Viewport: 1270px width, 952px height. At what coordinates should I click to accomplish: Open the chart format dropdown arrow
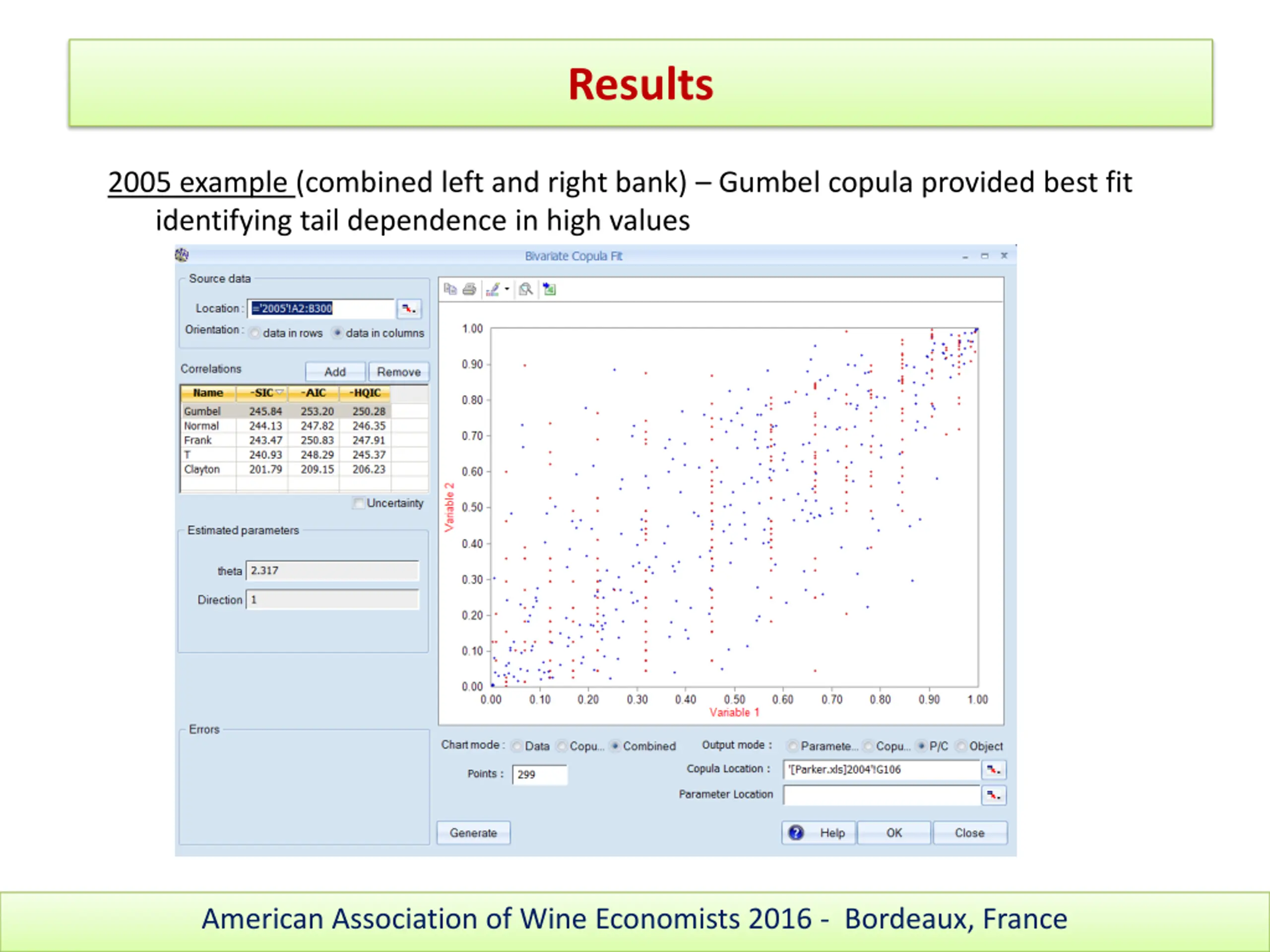tap(507, 289)
